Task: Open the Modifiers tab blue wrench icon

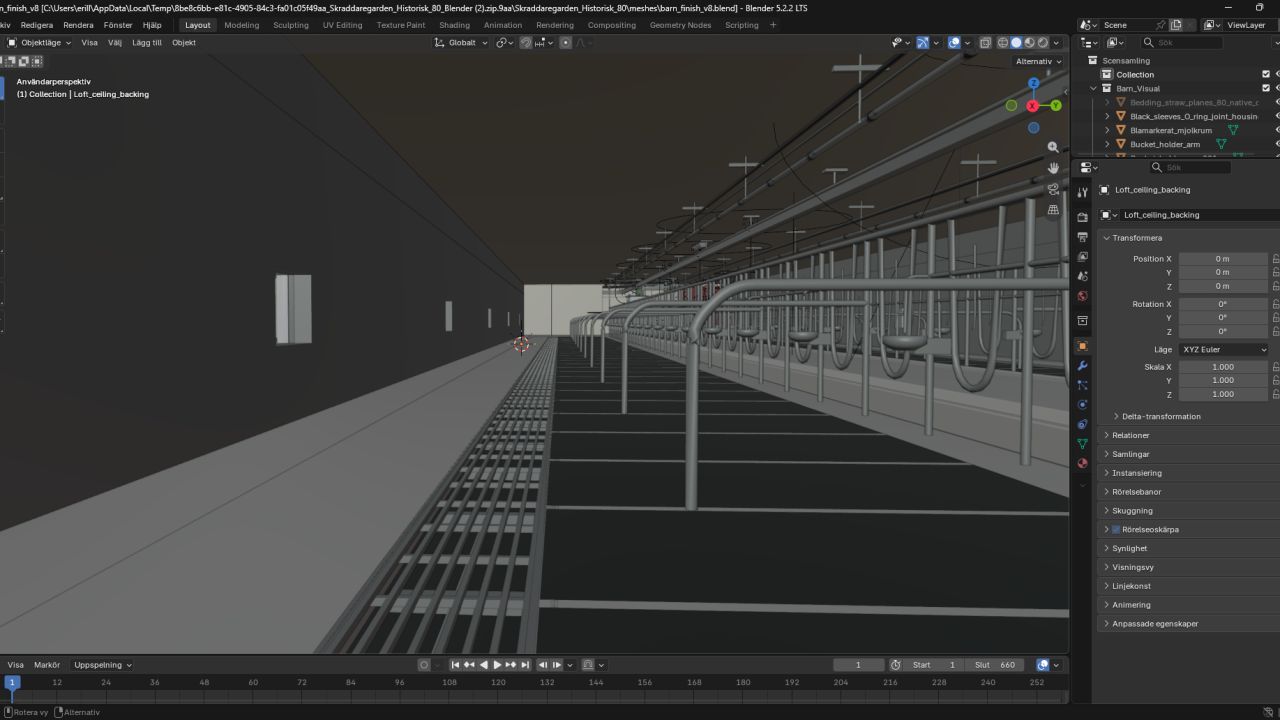Action: click(x=1082, y=366)
